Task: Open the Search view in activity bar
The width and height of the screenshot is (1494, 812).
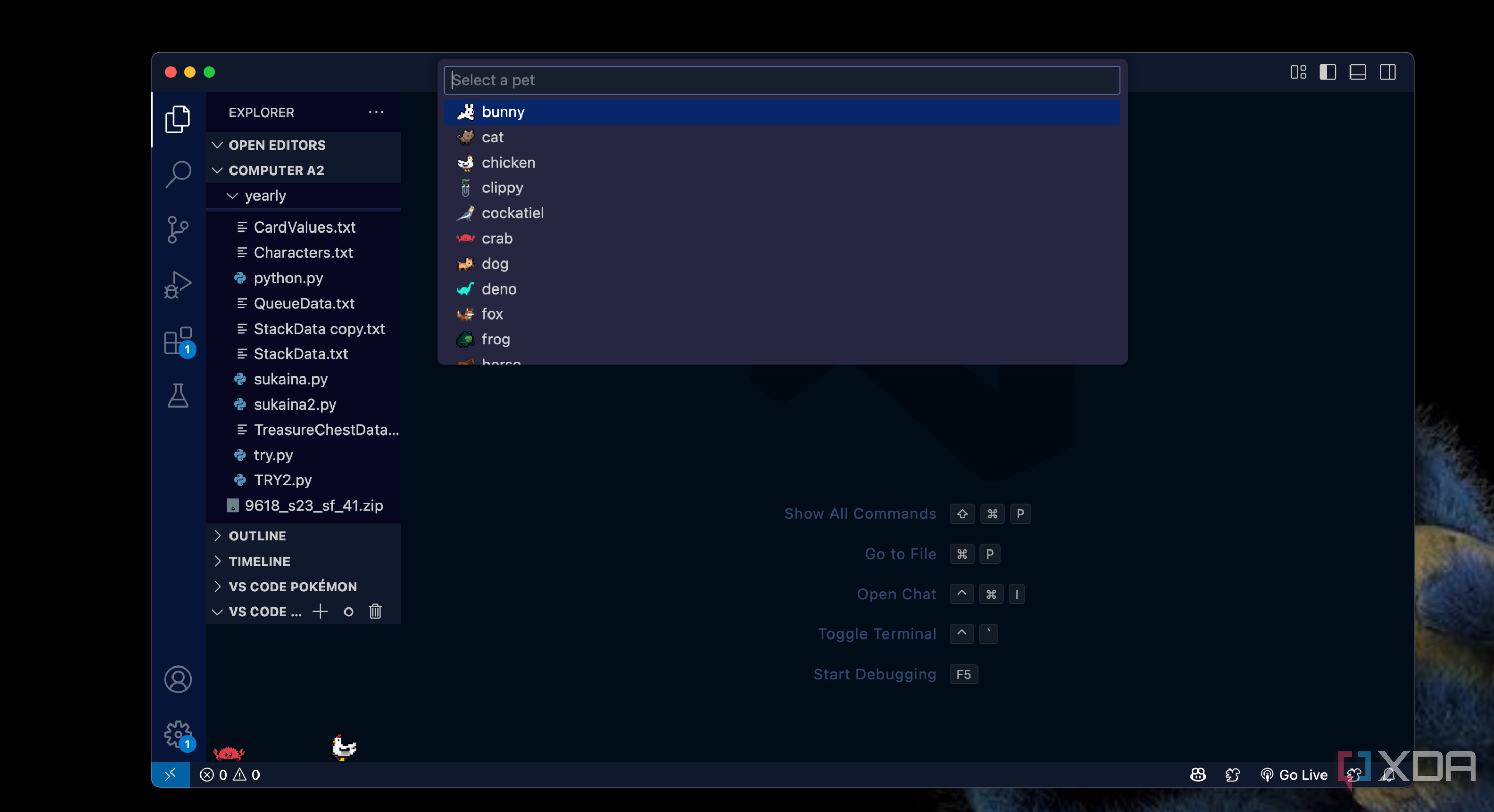Action: 178,173
